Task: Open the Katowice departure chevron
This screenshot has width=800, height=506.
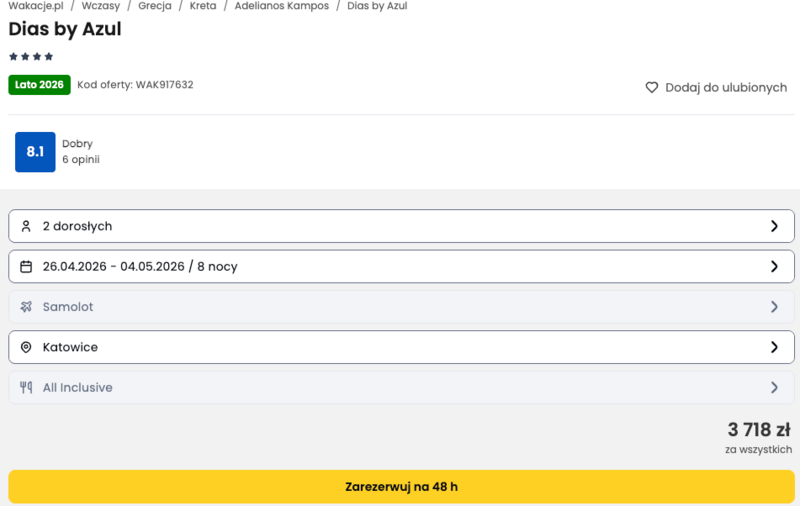Action: pos(774,347)
